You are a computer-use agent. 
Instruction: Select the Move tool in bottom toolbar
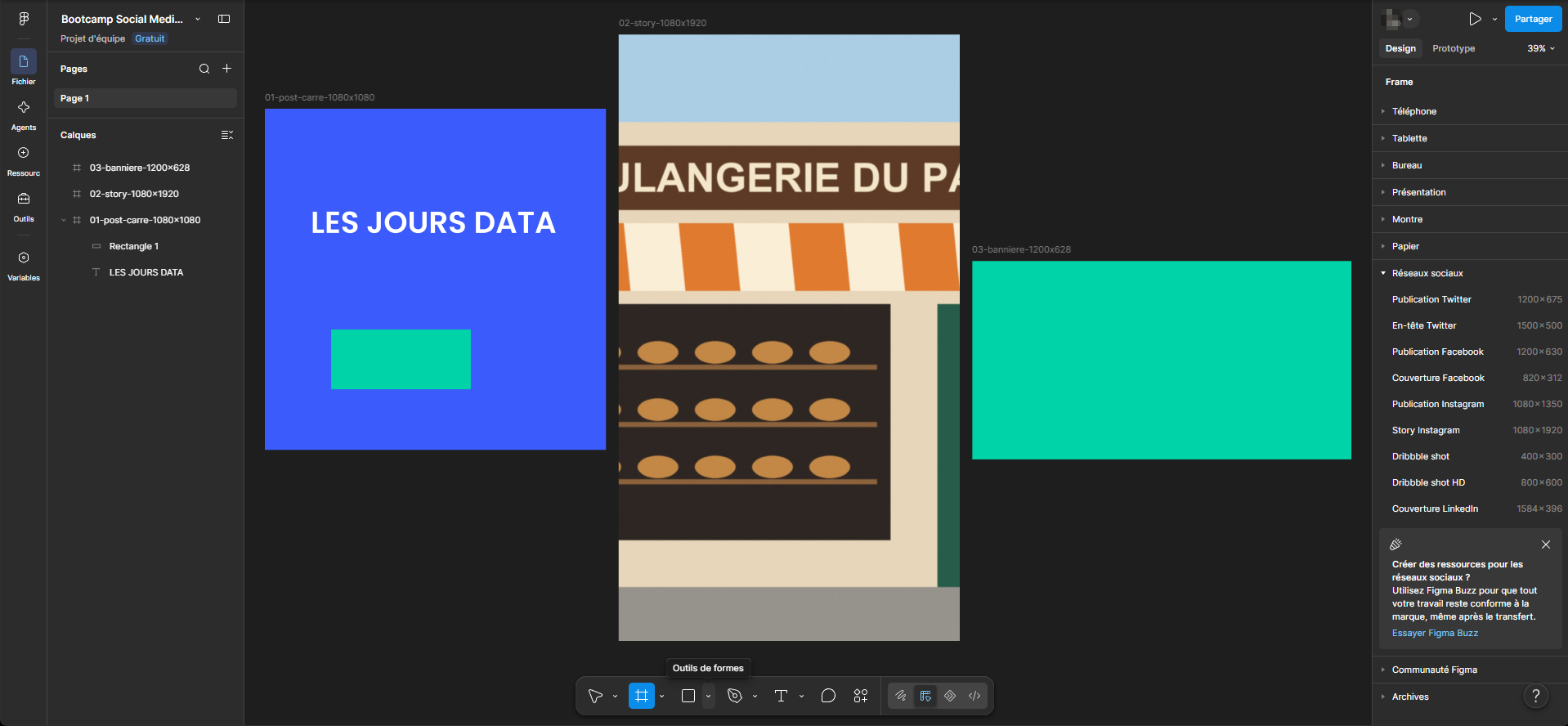[x=595, y=696]
